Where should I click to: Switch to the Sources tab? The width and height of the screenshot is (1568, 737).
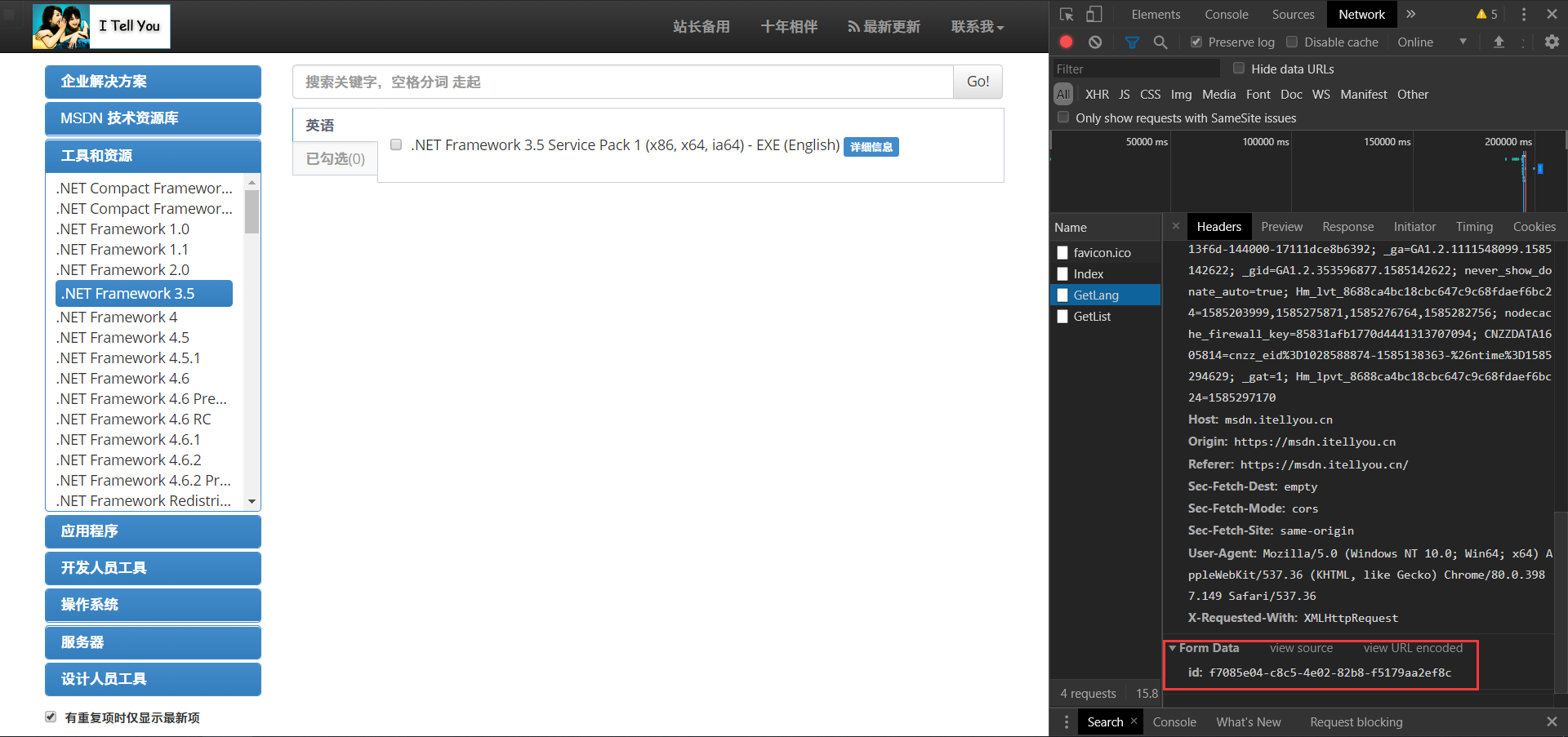(1293, 15)
